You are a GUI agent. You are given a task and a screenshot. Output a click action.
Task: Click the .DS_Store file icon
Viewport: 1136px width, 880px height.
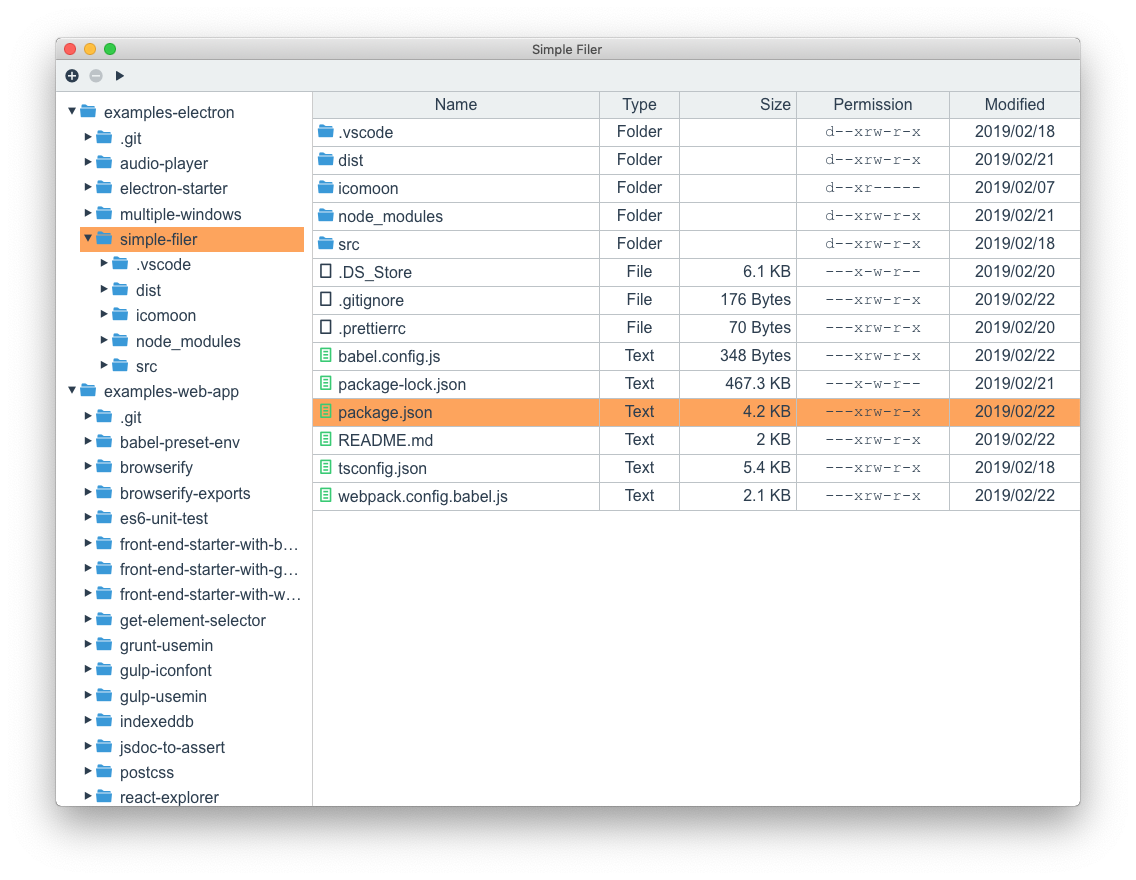pyautogui.click(x=326, y=271)
